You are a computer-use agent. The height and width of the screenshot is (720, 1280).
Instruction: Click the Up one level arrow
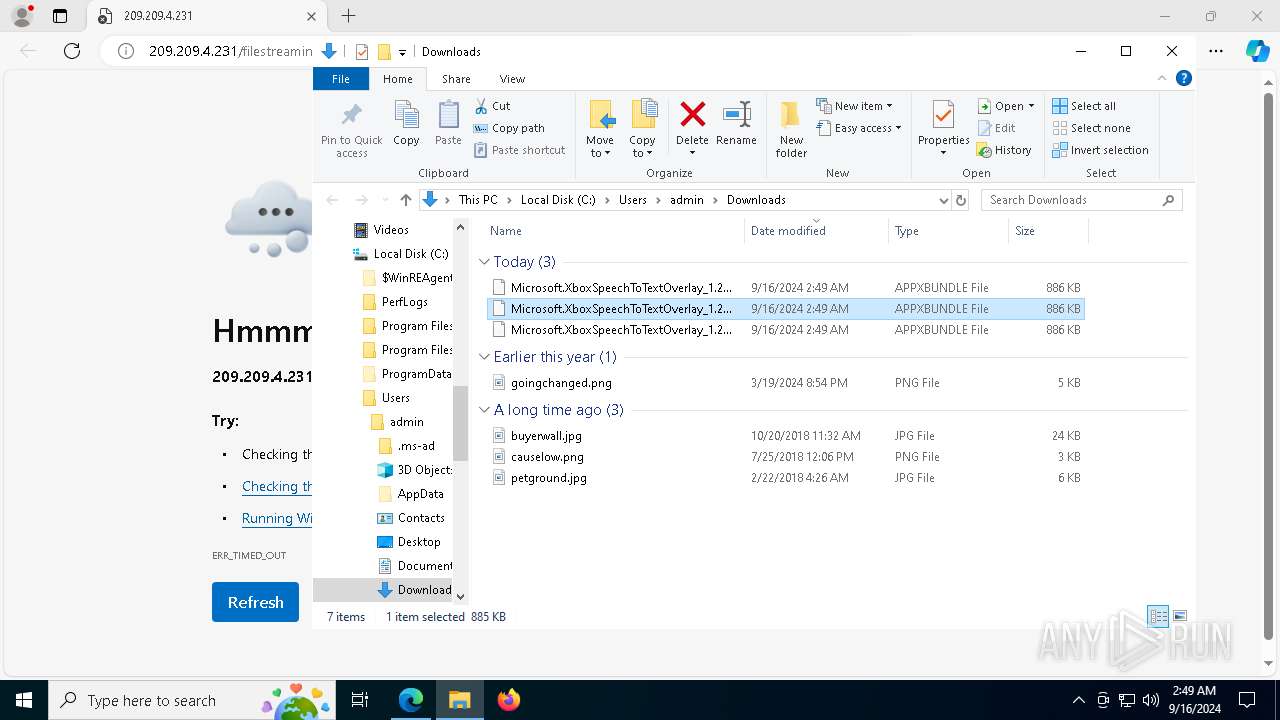405,200
